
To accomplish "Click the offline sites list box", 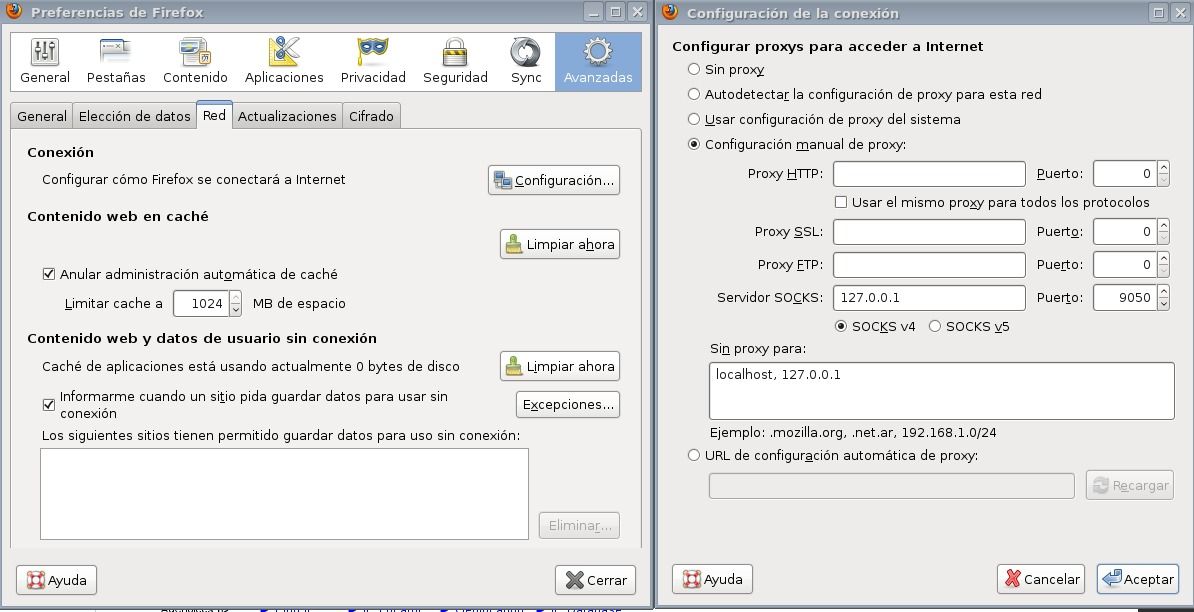I will point(284,494).
